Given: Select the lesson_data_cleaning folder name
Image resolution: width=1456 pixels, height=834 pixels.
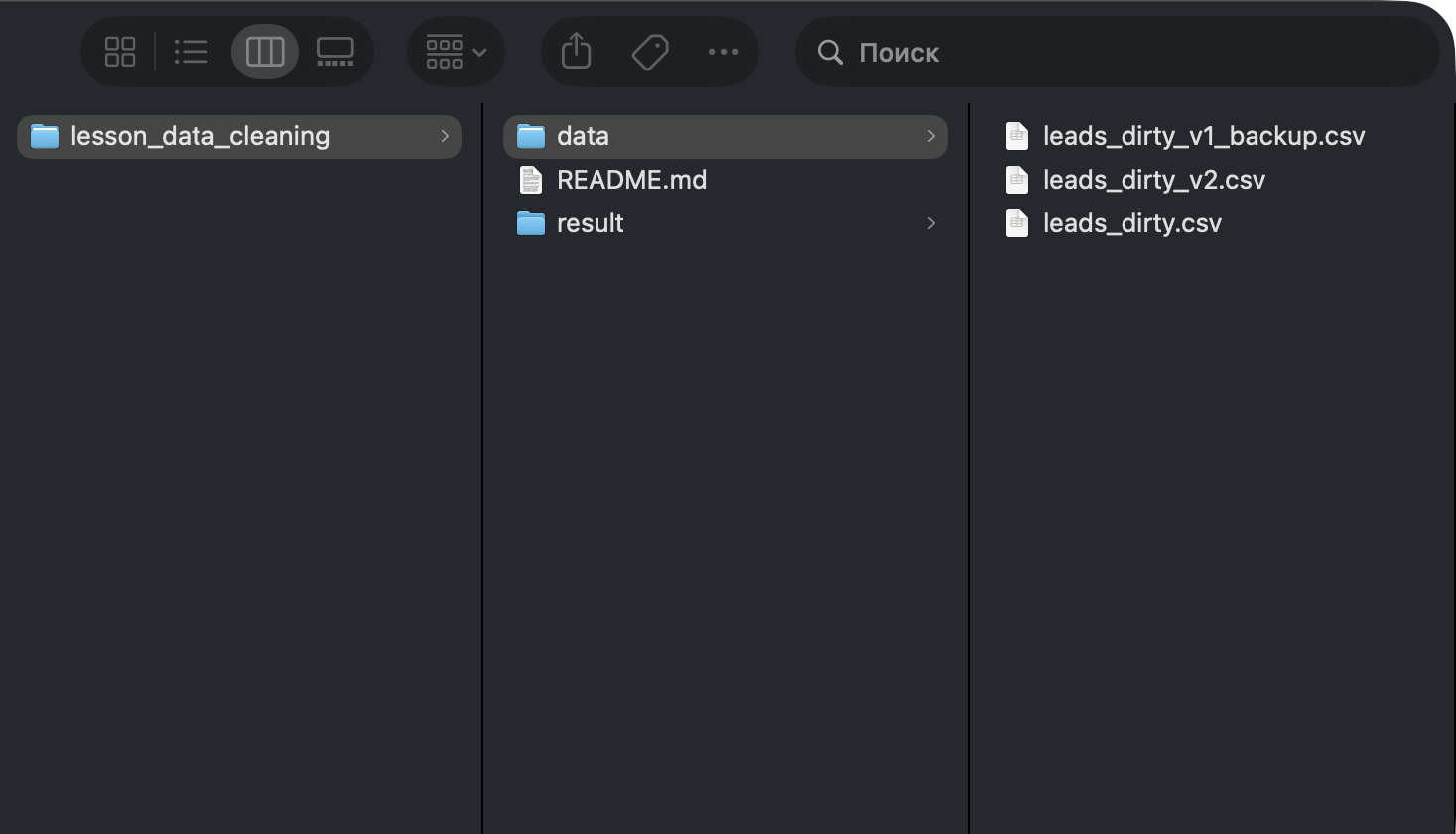Looking at the screenshot, I should pyautogui.click(x=199, y=136).
